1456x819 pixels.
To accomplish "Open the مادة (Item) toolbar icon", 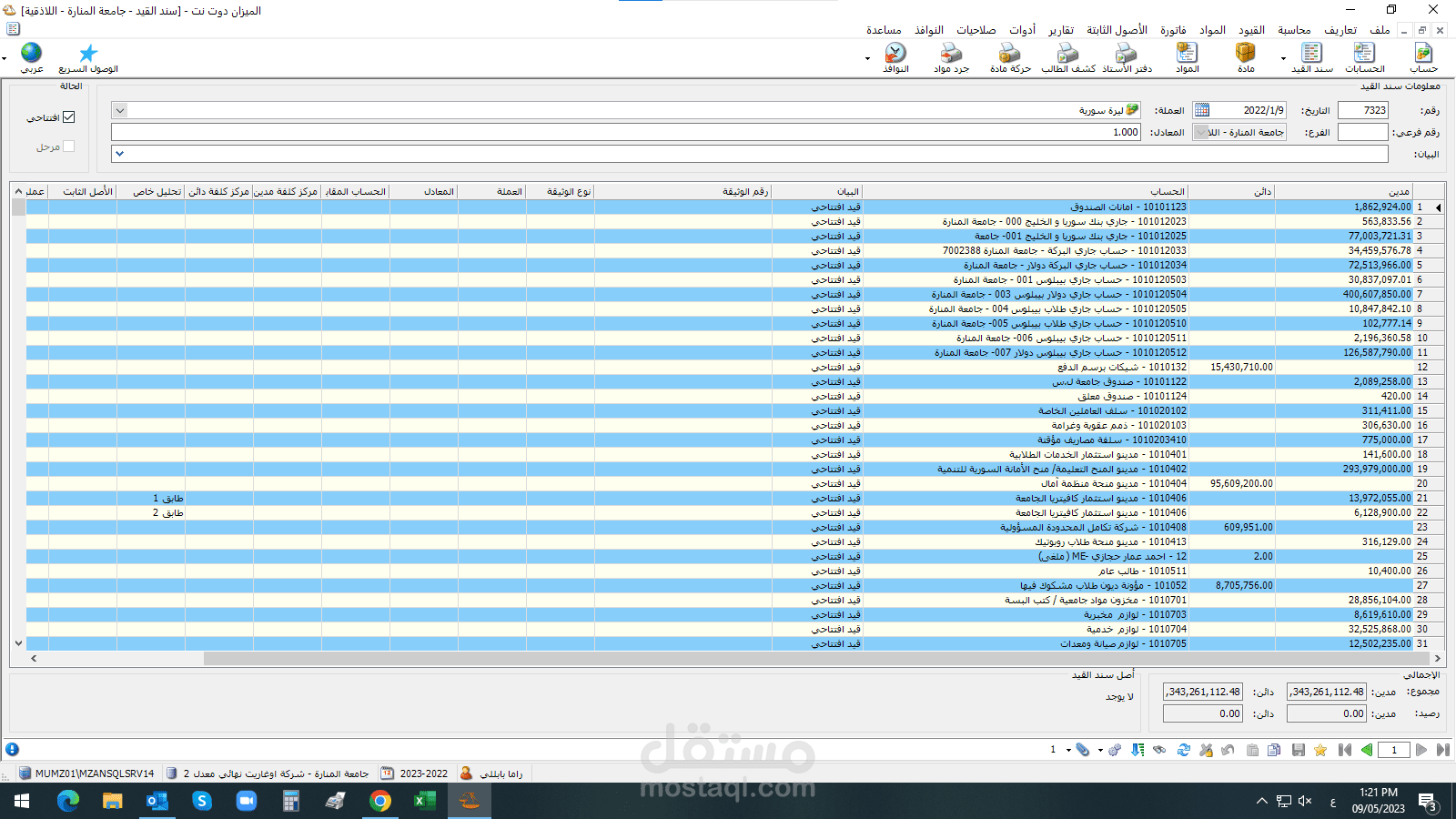I will pyautogui.click(x=1246, y=57).
